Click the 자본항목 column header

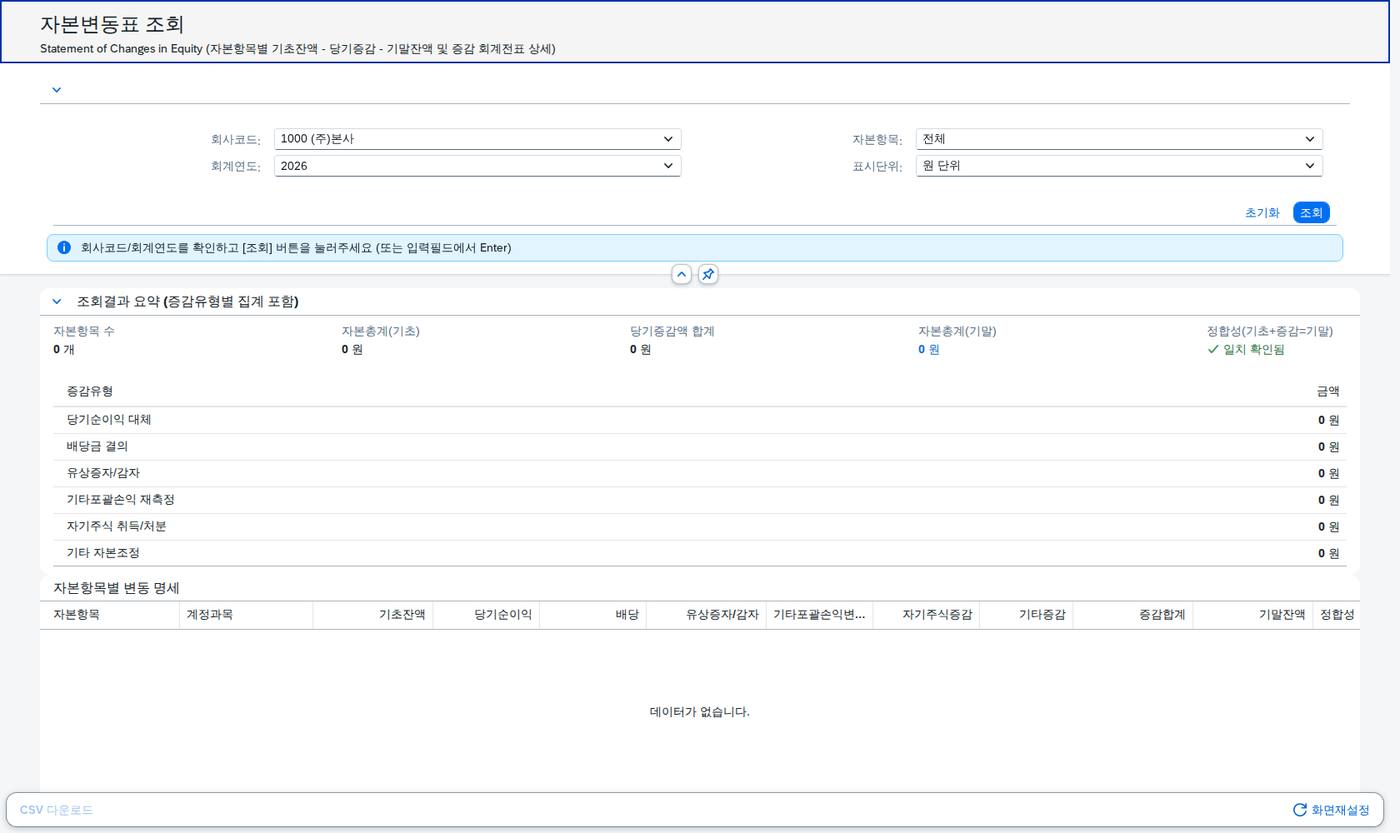coord(110,615)
